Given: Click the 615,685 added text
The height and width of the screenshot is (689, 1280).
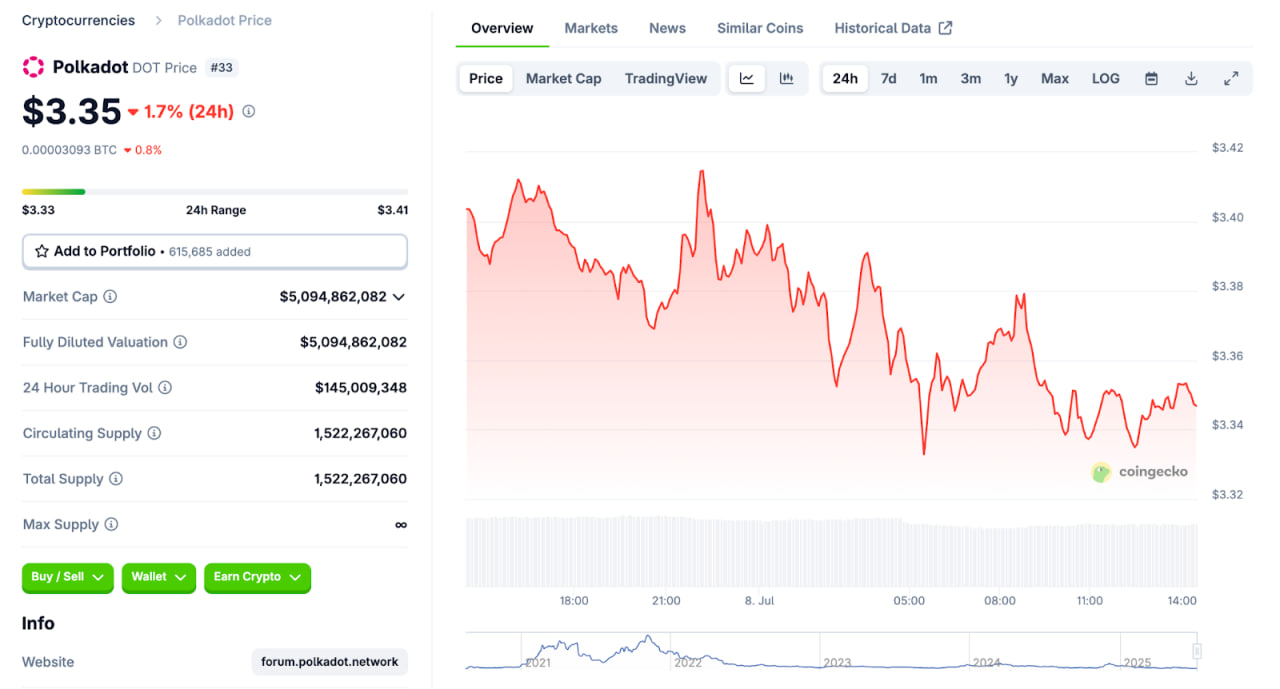Looking at the screenshot, I should click(x=210, y=252).
